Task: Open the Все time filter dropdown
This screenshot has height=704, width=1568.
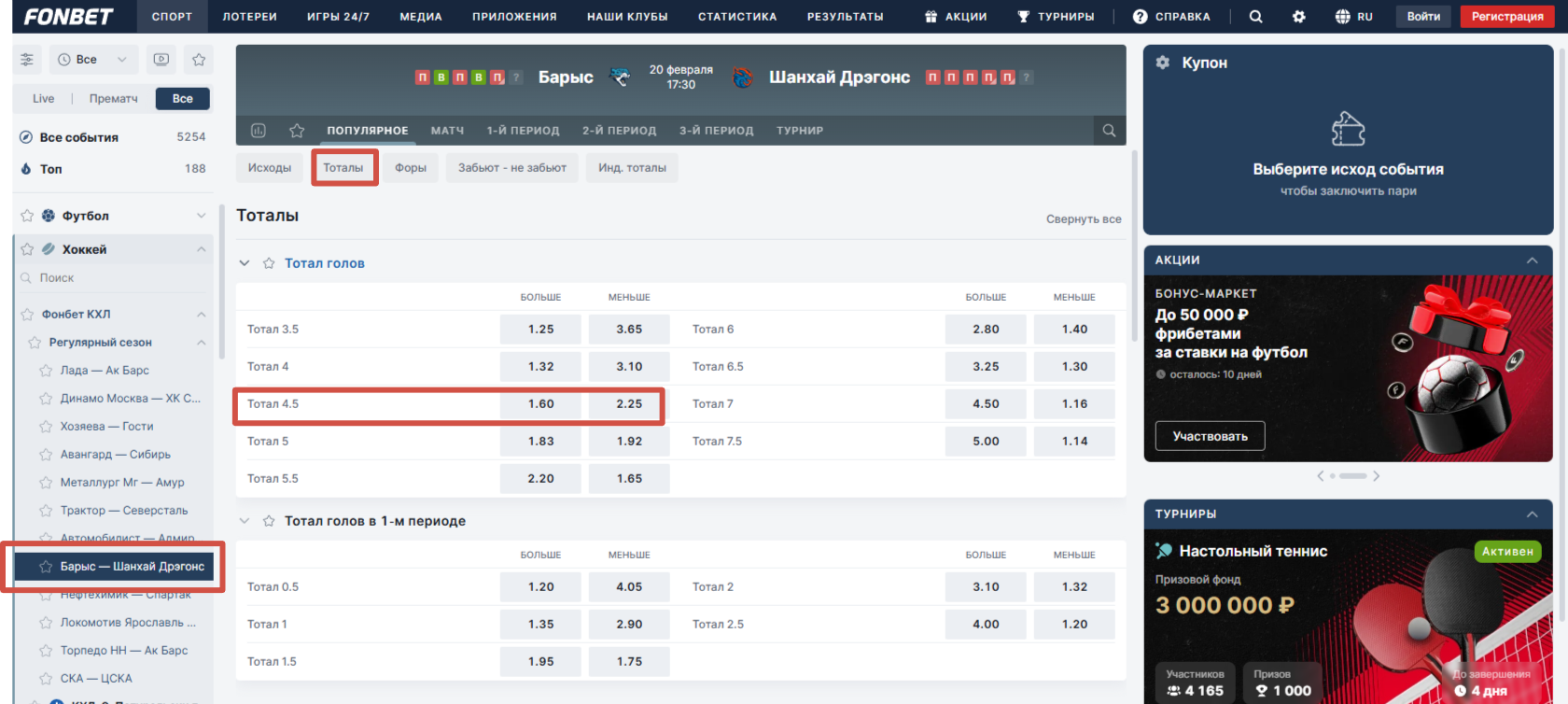Action: (x=92, y=60)
